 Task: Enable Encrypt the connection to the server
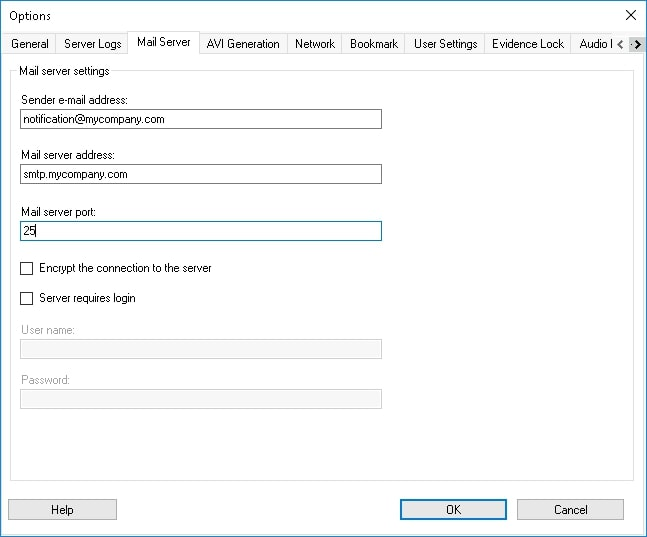click(27, 269)
